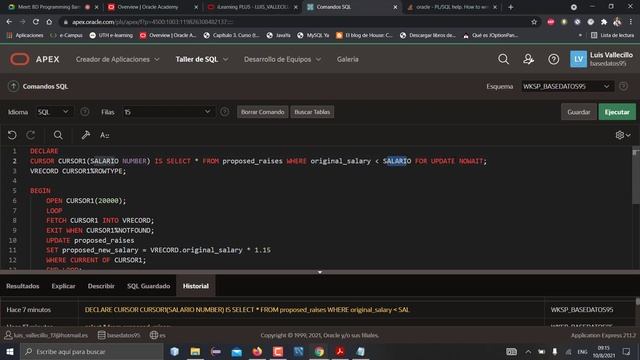Viewport: 640px width, 360px height.
Task: Click the up arrow beside Comandos SQL
Action: [x=13, y=86]
